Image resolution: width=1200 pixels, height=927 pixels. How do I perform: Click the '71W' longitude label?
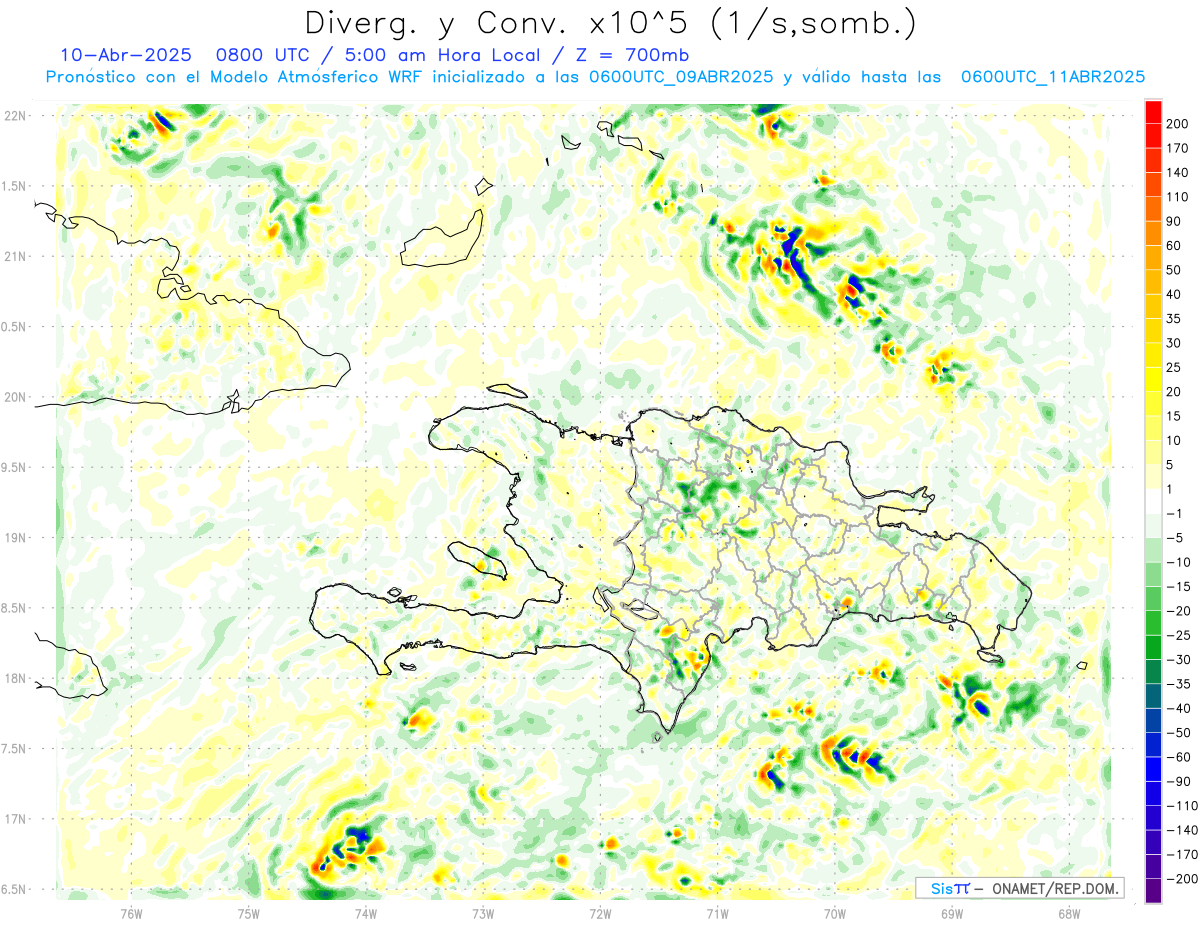point(717,913)
